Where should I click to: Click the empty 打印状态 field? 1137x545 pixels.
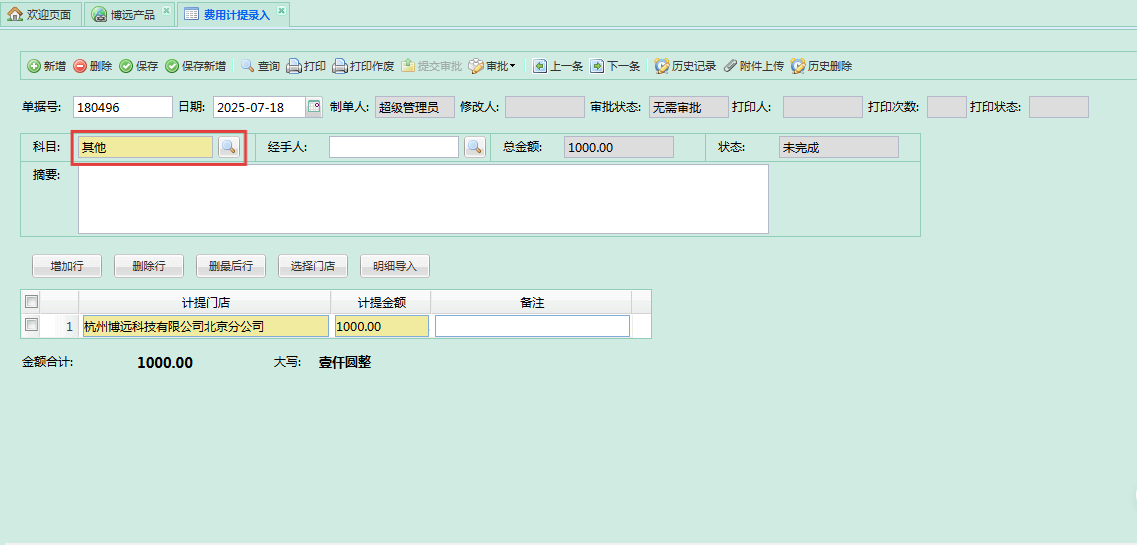point(1059,107)
